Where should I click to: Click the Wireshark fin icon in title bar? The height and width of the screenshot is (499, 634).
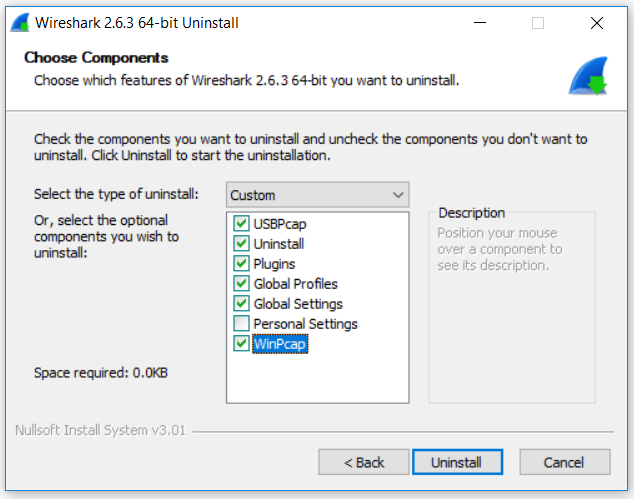[20, 23]
